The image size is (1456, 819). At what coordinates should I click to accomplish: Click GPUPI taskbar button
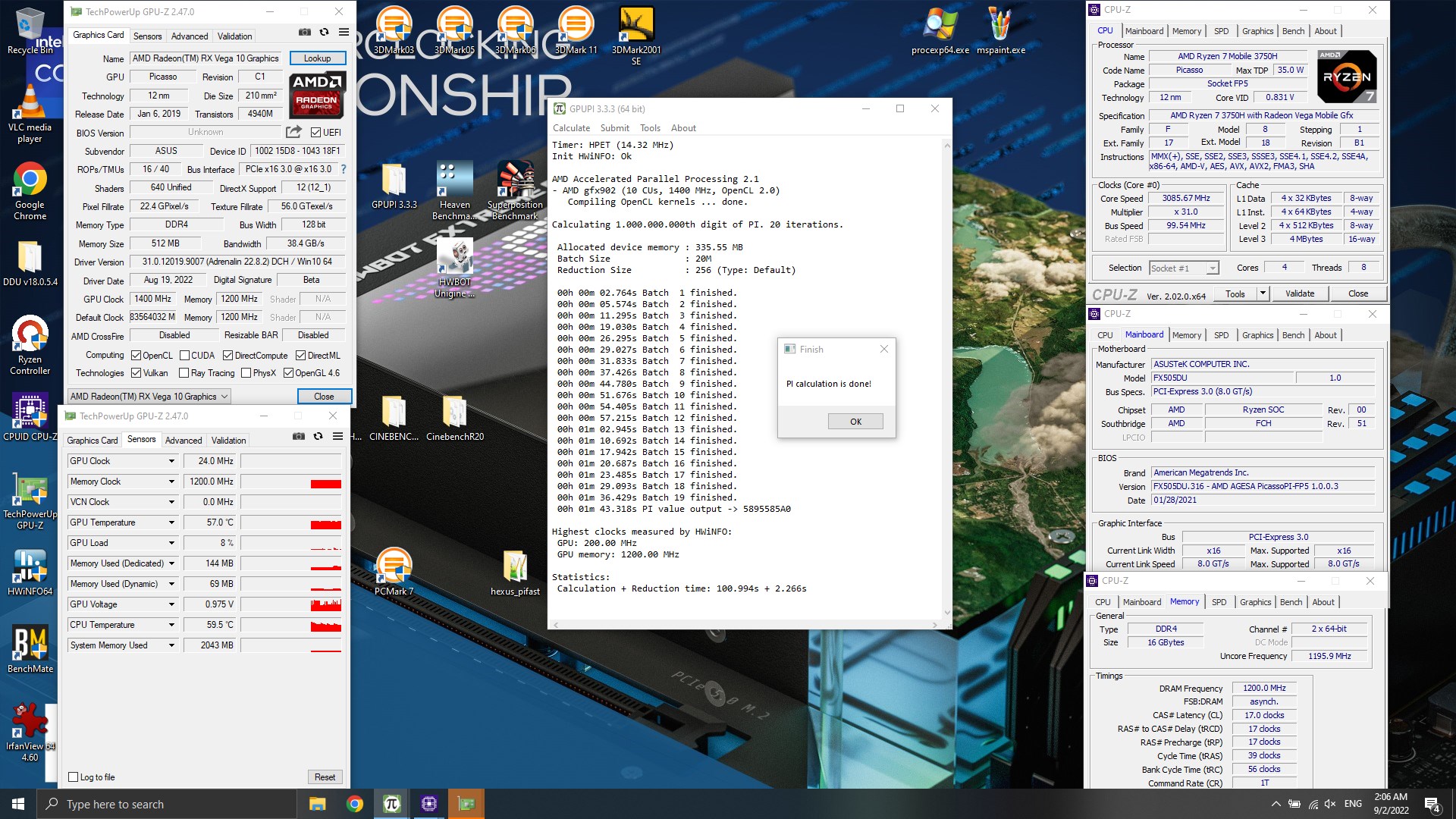391,804
